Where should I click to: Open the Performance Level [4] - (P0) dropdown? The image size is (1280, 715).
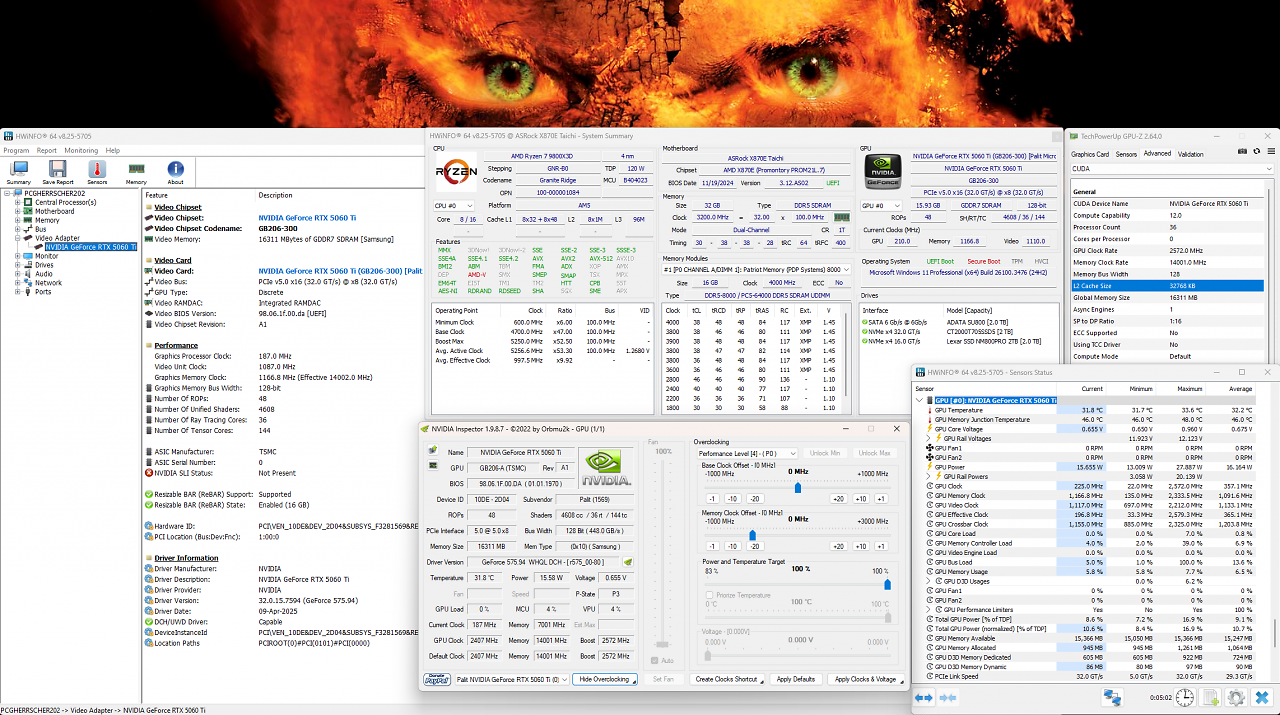pos(747,453)
